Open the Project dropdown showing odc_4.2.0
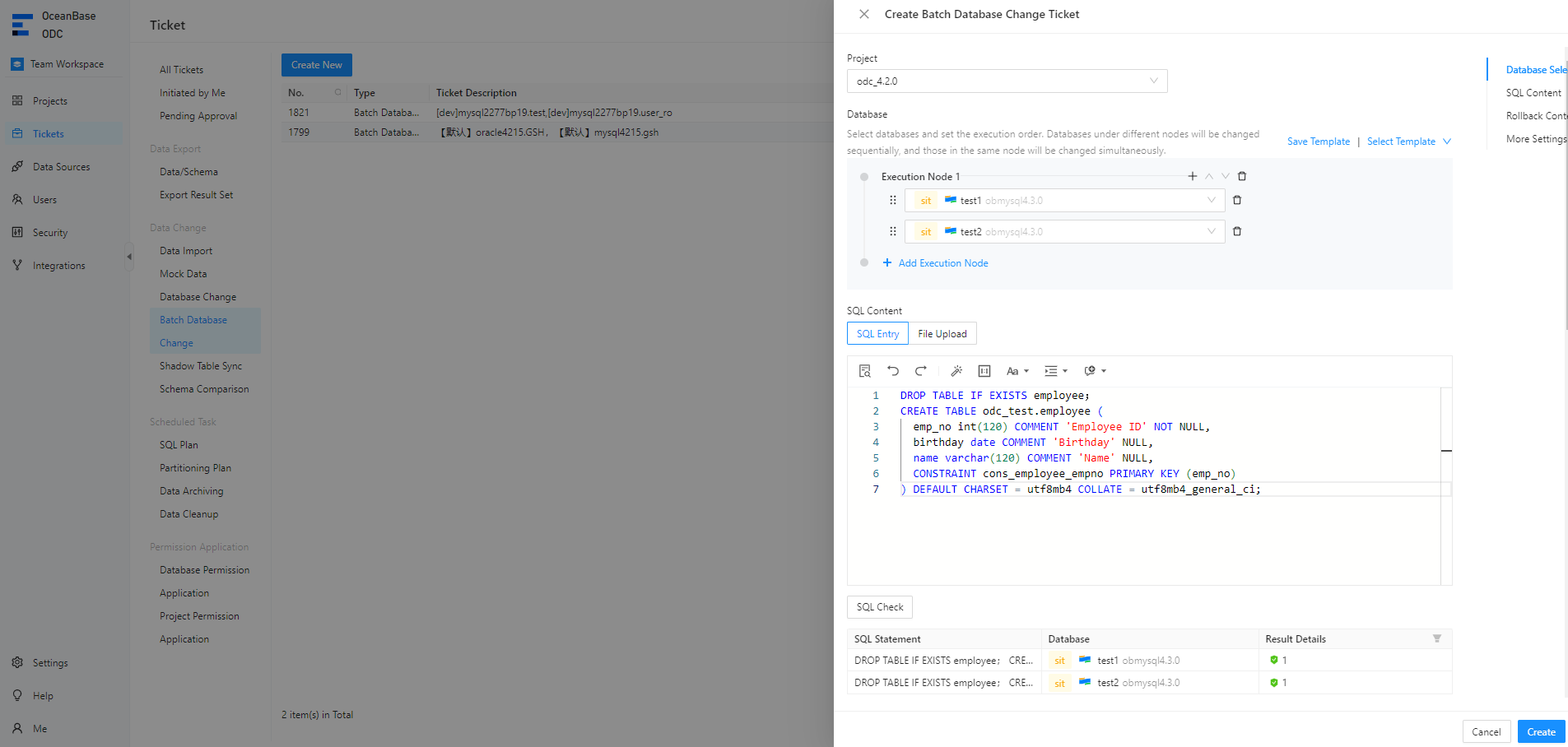 [x=1007, y=81]
